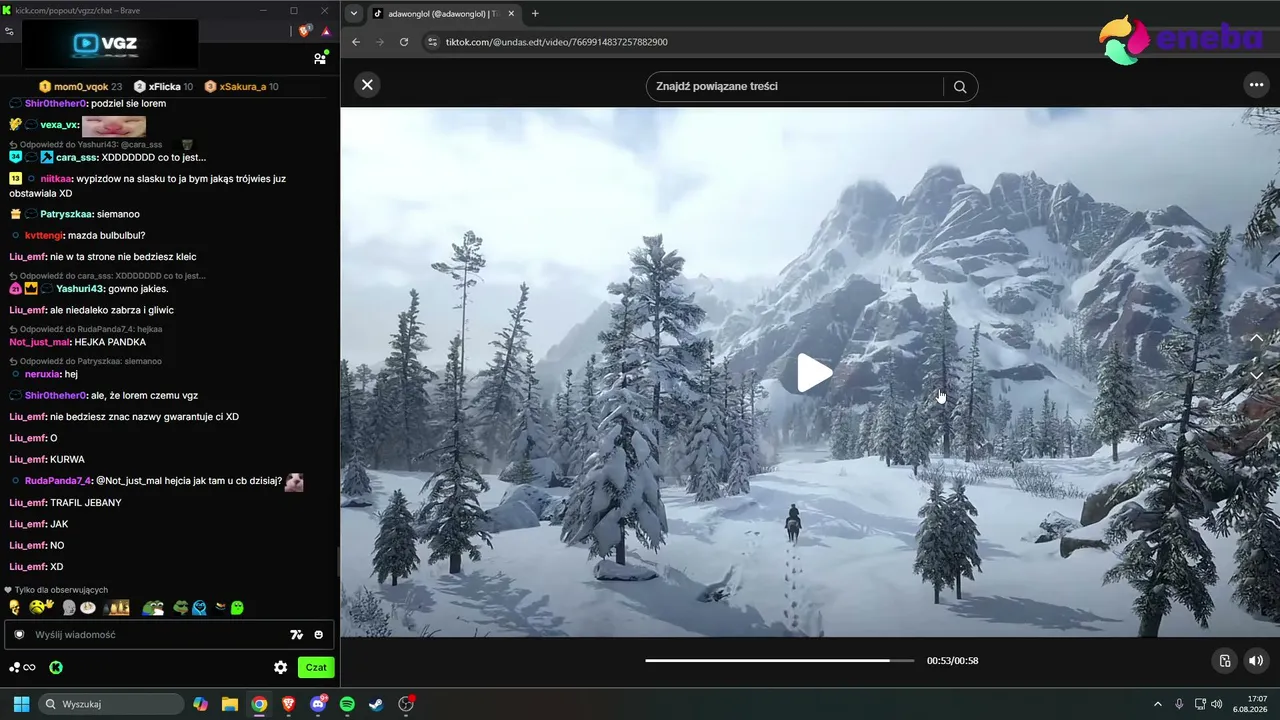
Task: Open Copilot from the taskbar
Action: [201, 704]
